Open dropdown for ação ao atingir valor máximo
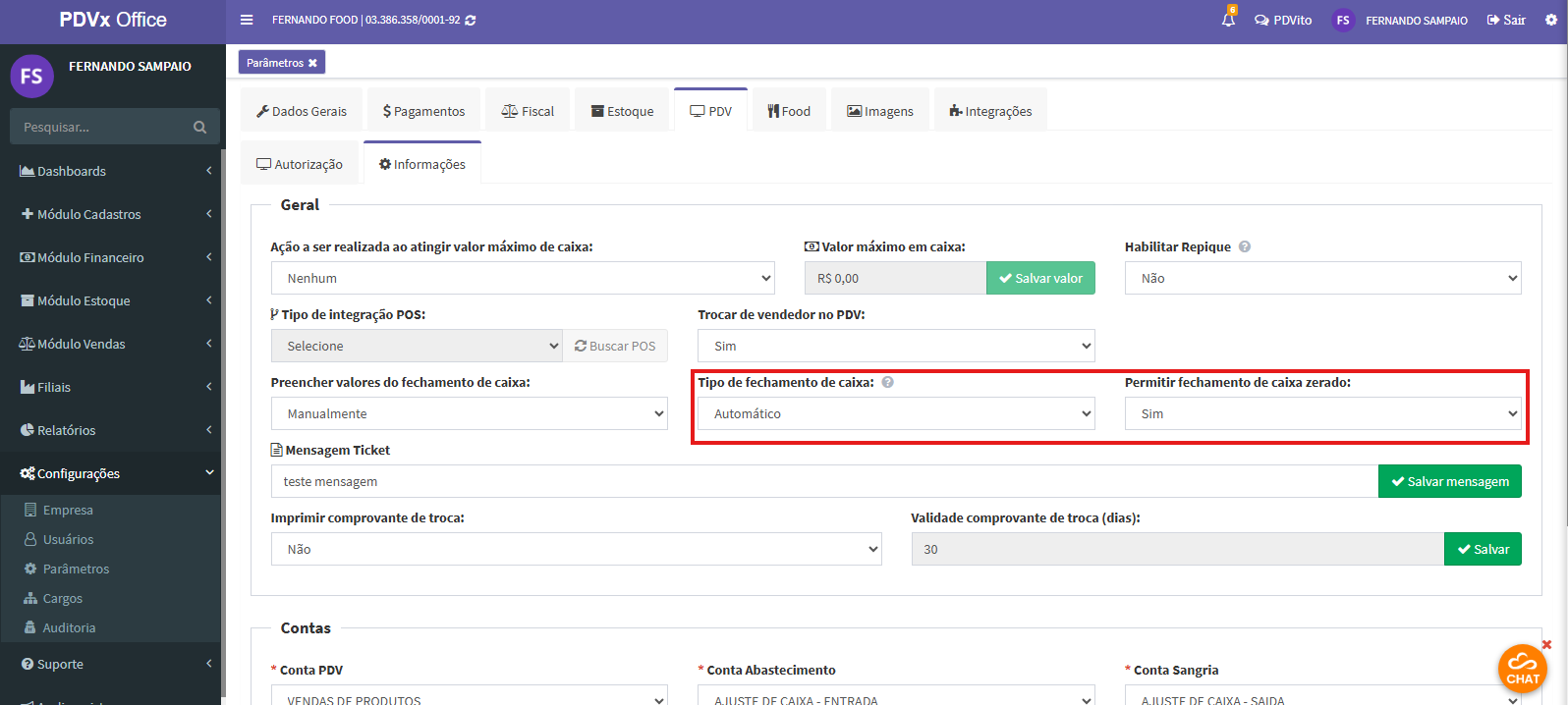The width and height of the screenshot is (1568, 705). (x=523, y=278)
